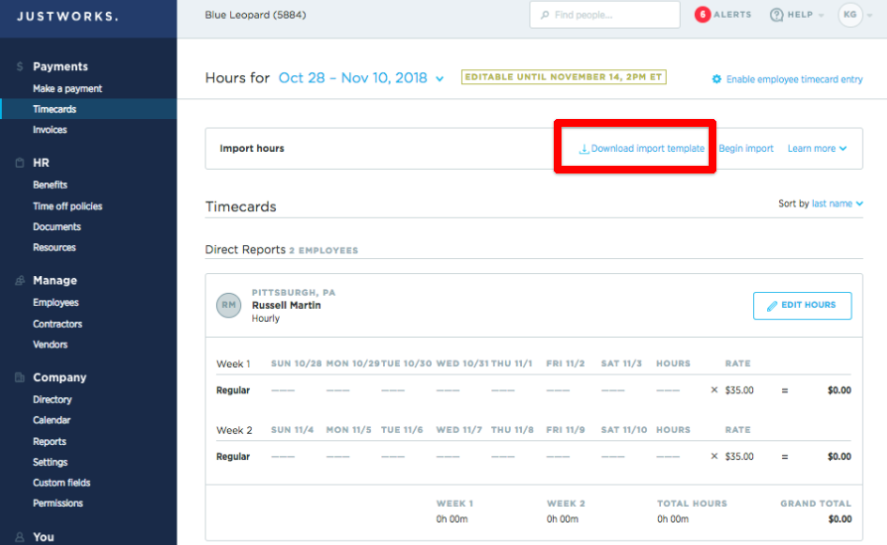Open Invoices in the sidebar
887x545 pixels.
point(50,130)
